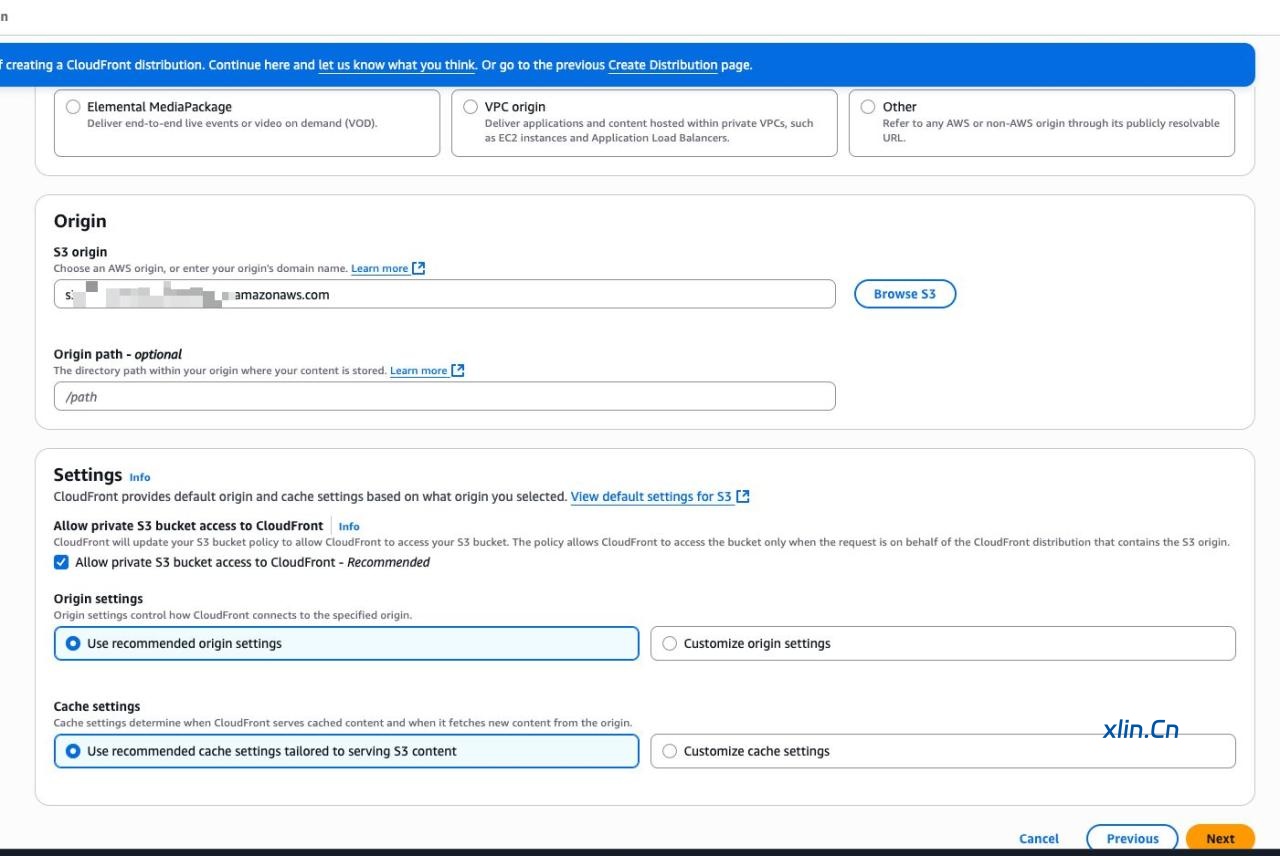Select Elemental MediaPackage origin type
1280x856 pixels.
tap(73, 107)
